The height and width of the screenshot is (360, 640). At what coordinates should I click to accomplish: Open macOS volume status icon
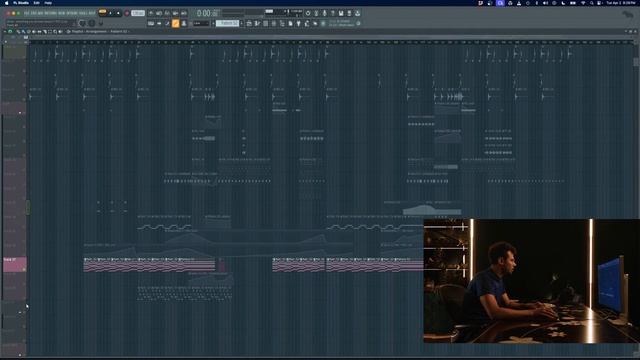coord(545,3)
